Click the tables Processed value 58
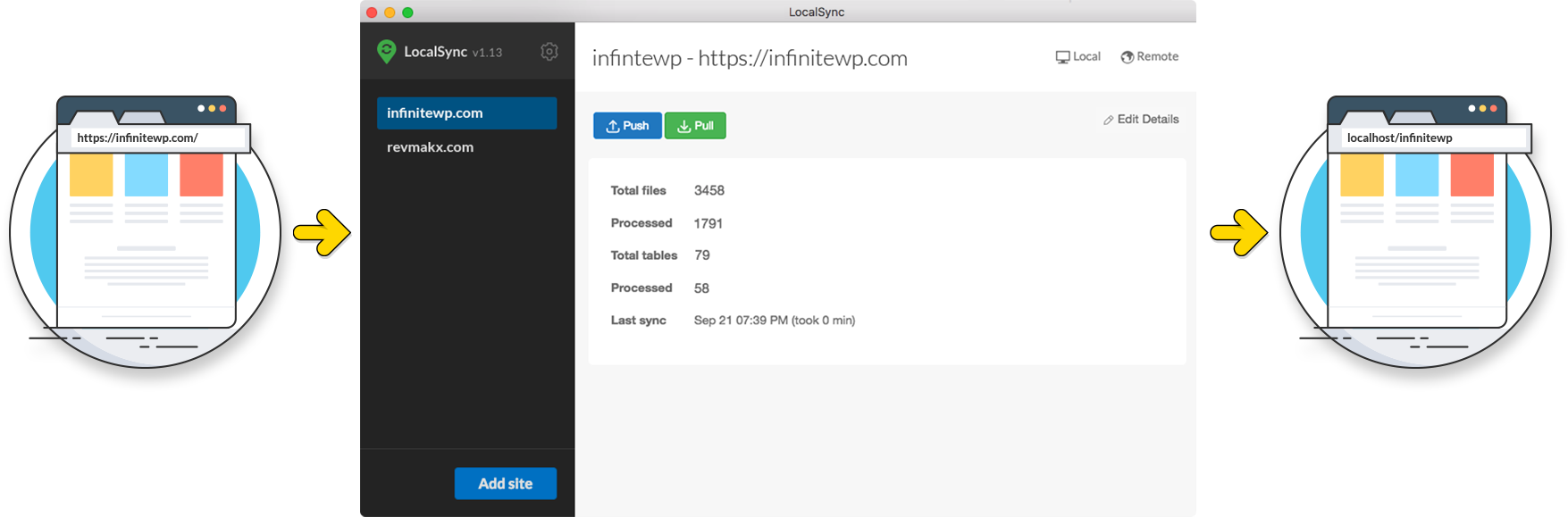The height and width of the screenshot is (517, 1568). coord(701,288)
